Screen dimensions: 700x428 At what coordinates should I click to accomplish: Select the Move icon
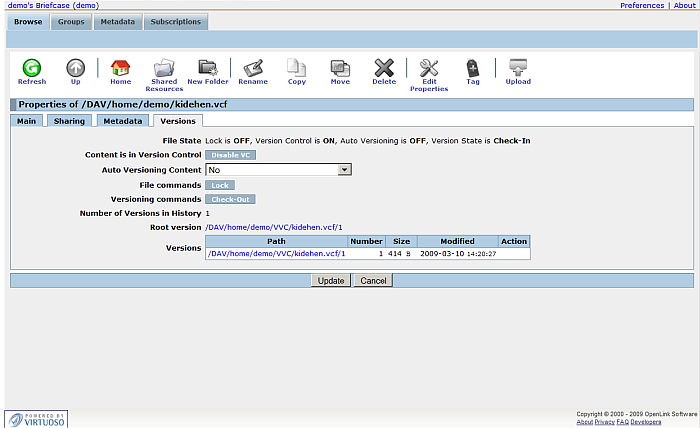(340, 68)
